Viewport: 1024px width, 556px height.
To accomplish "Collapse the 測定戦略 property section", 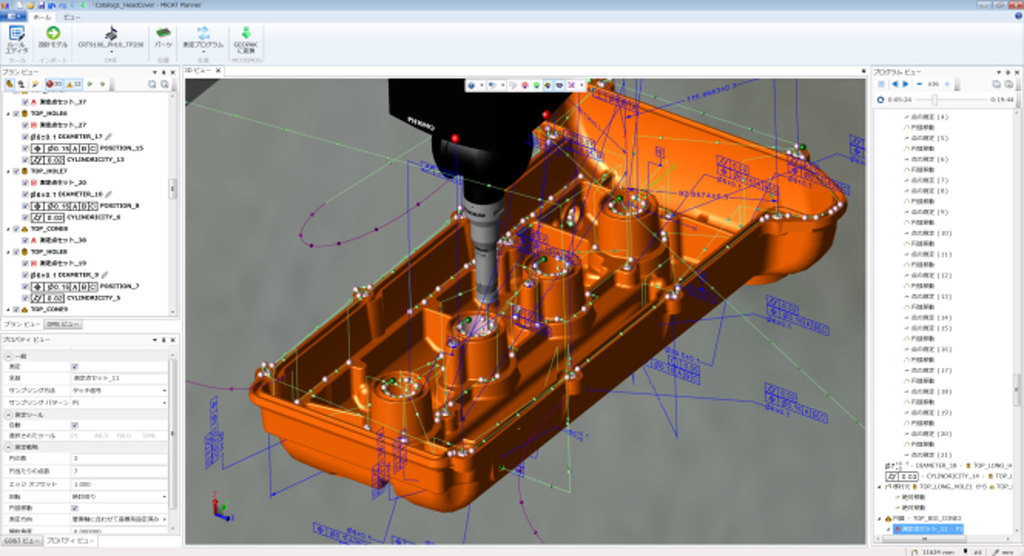I will 8,447.
